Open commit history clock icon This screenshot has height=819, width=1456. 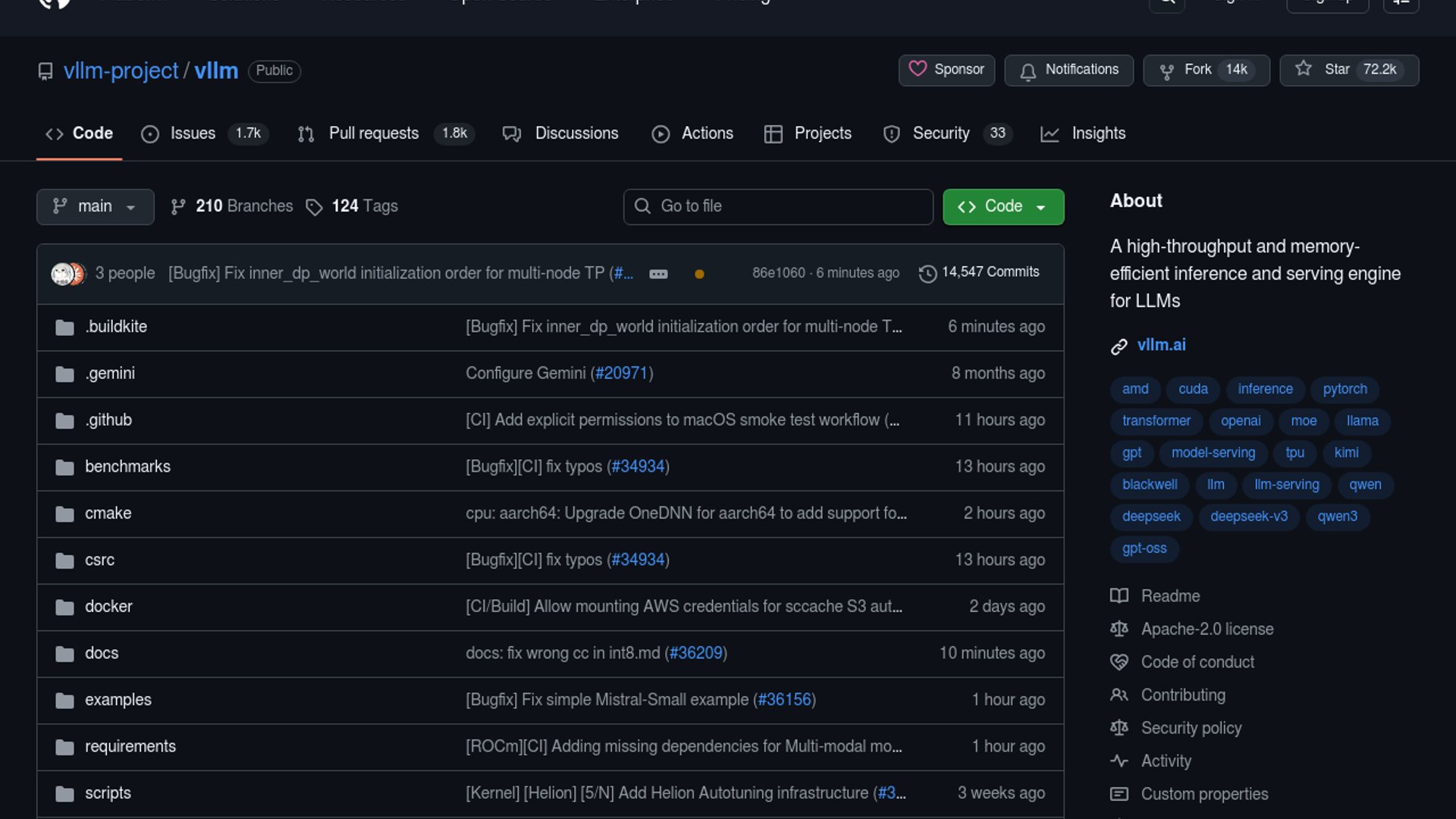tap(927, 273)
